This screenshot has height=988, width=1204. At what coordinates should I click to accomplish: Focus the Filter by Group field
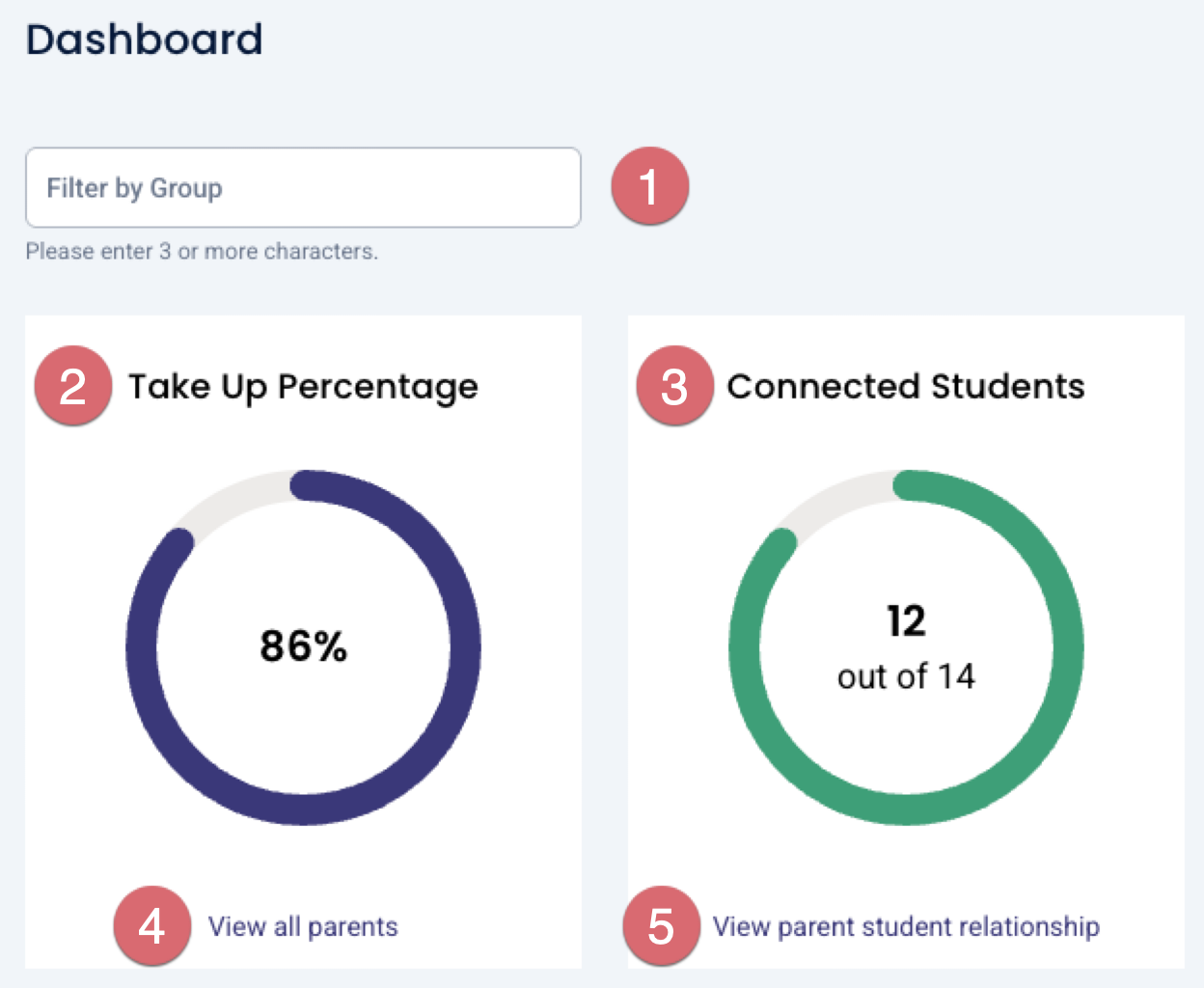click(x=303, y=187)
